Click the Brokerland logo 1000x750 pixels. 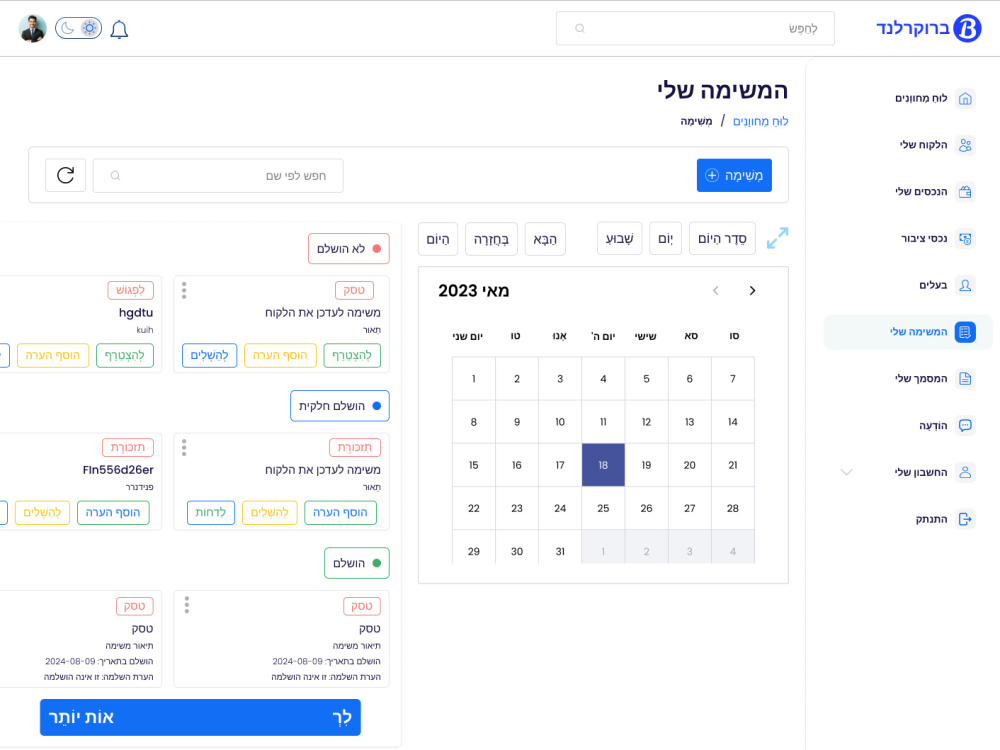(929, 28)
